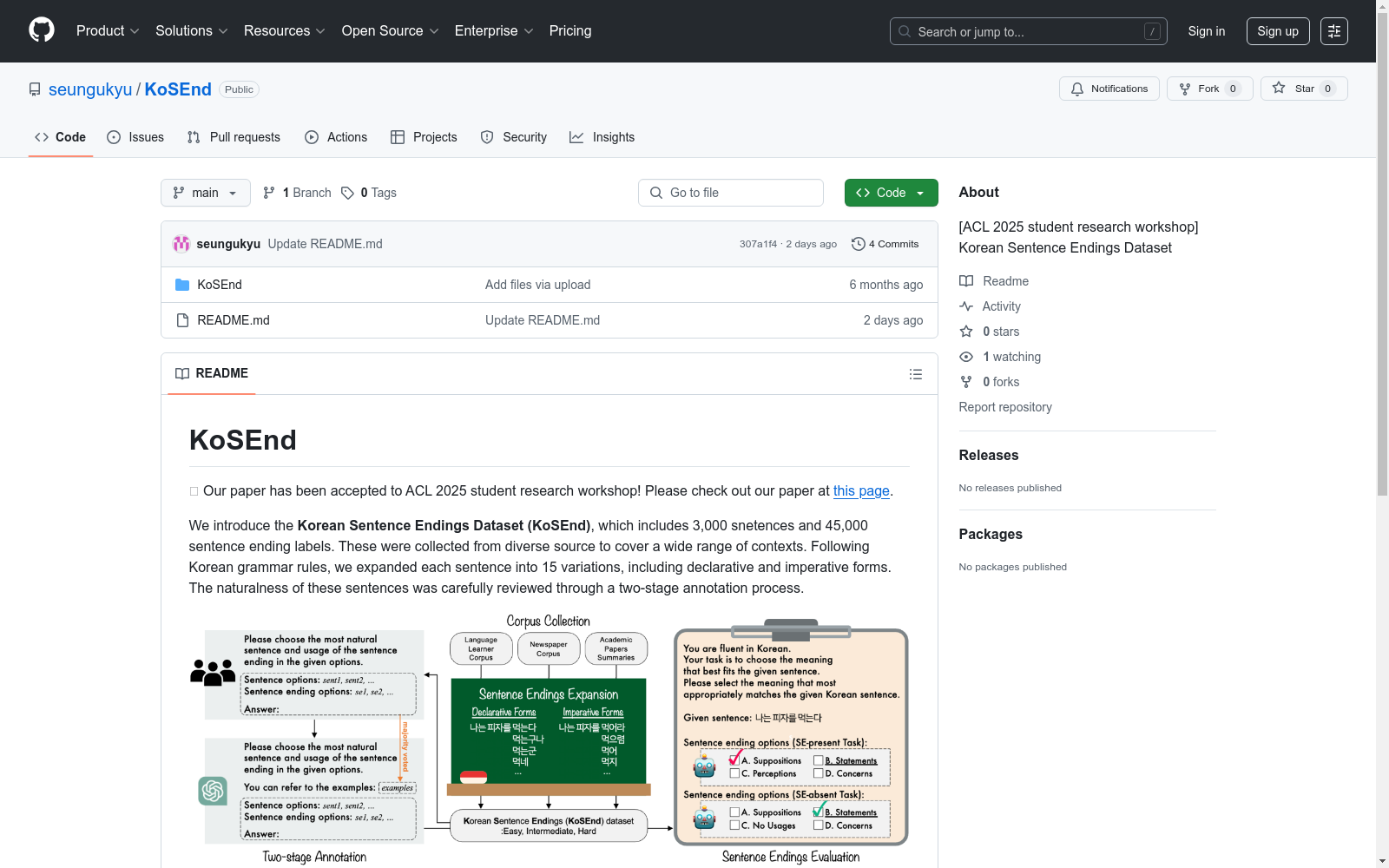1389x868 pixels.
Task: Click the branch icon beside 1 Branch
Action: tap(269, 193)
